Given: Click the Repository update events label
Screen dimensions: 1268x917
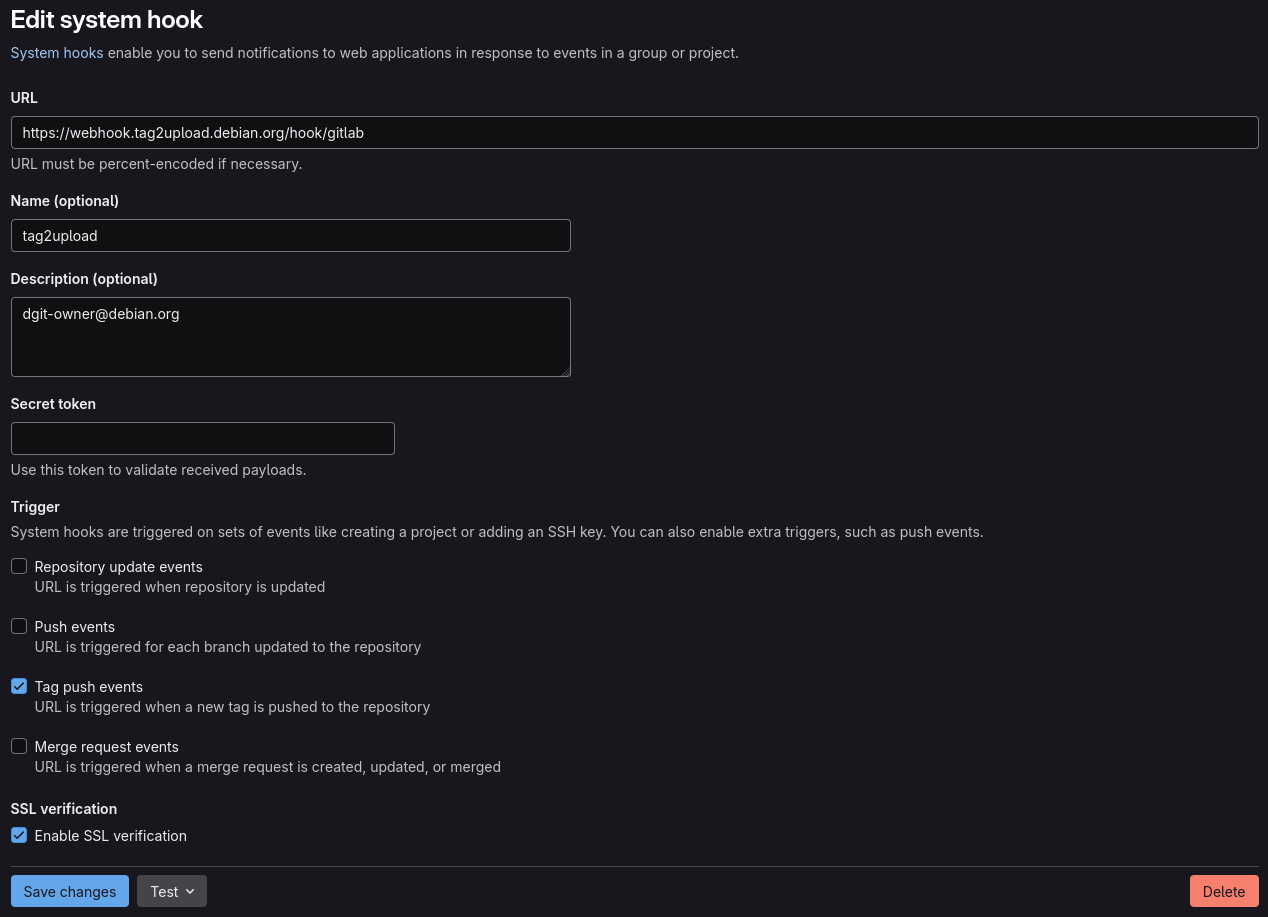Looking at the screenshot, I should point(119,567).
